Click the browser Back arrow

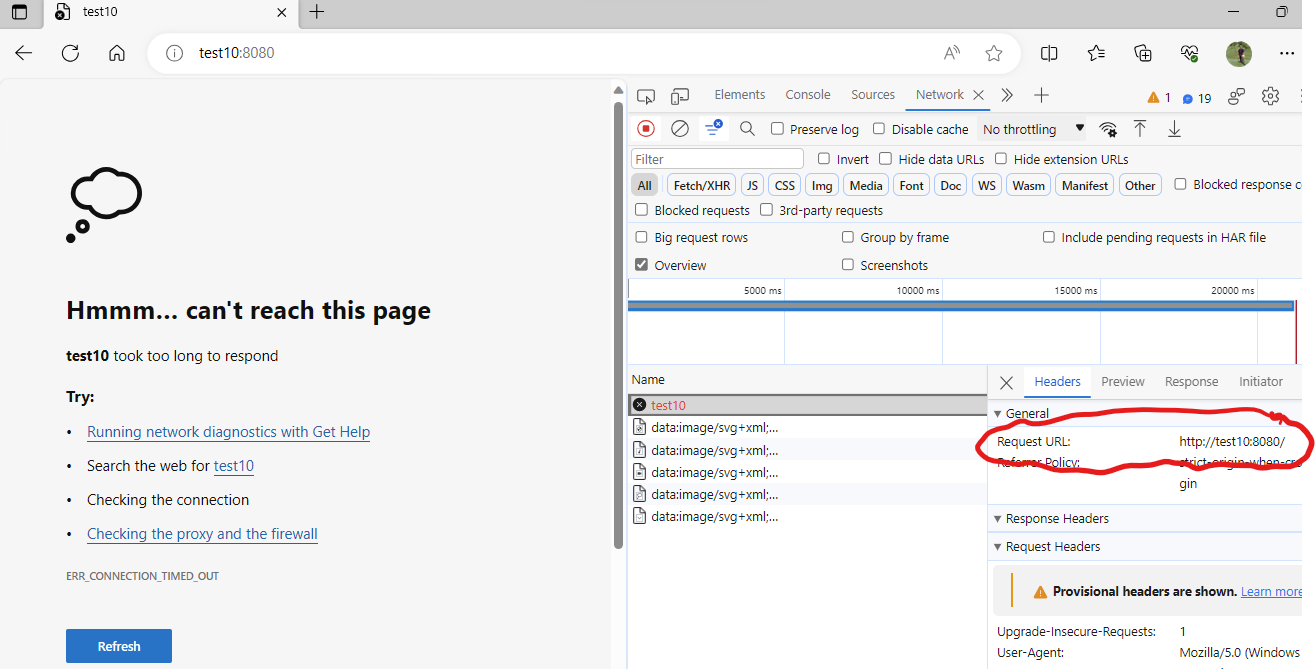(x=24, y=53)
